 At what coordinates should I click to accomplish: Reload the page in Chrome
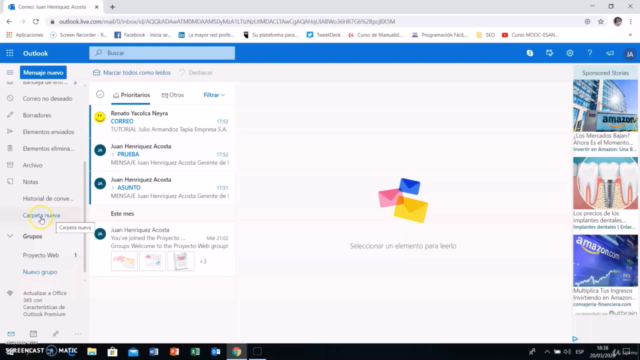(x=36, y=22)
